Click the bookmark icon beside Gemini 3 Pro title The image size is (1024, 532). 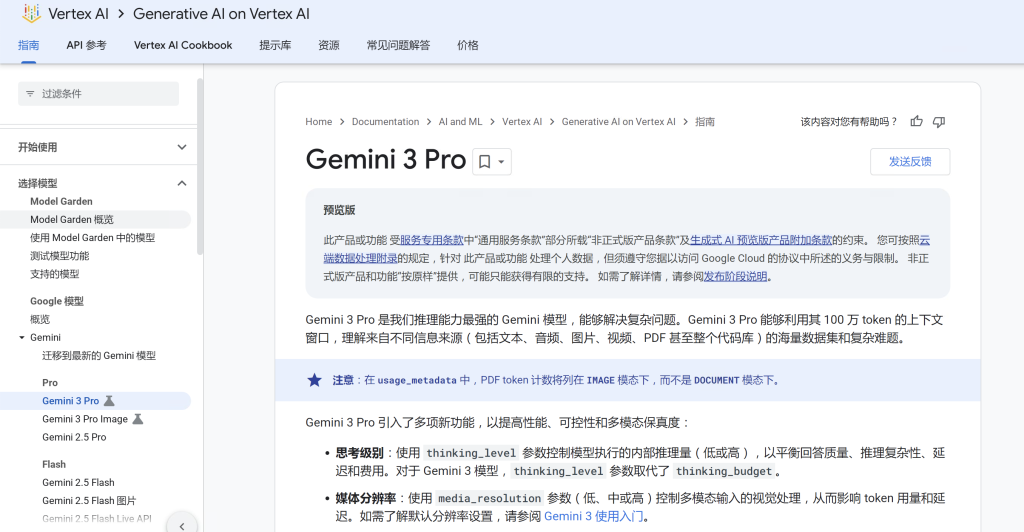(485, 161)
